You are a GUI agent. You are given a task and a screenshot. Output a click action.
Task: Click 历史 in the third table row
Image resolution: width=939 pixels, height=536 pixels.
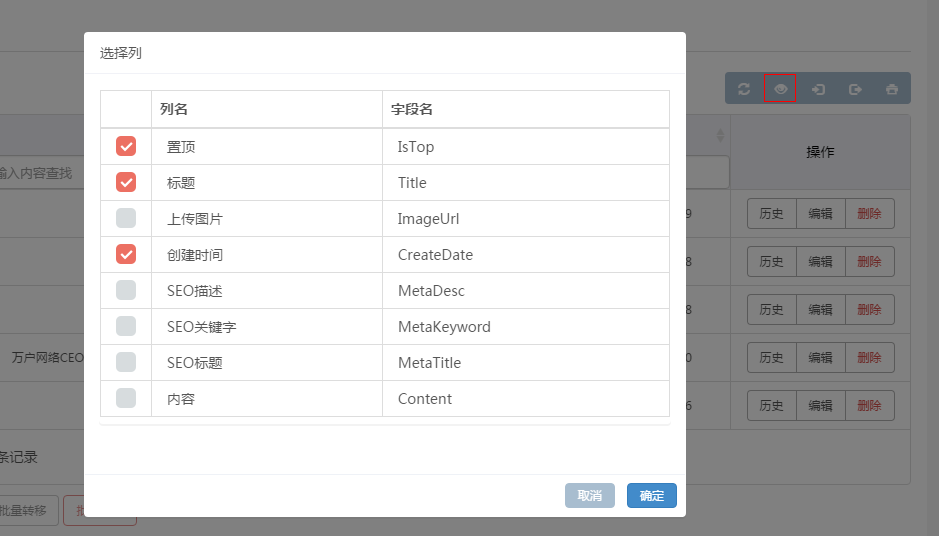click(771, 310)
